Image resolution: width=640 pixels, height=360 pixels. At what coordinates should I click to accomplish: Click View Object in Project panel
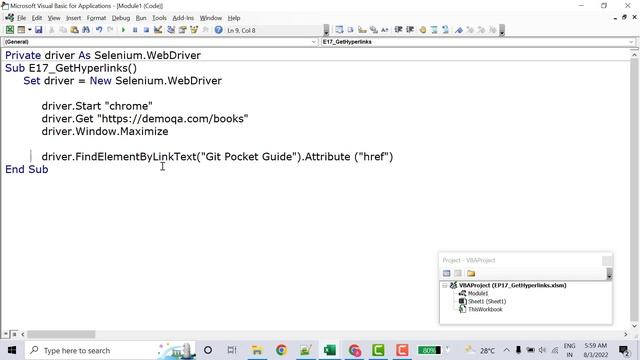458,273
